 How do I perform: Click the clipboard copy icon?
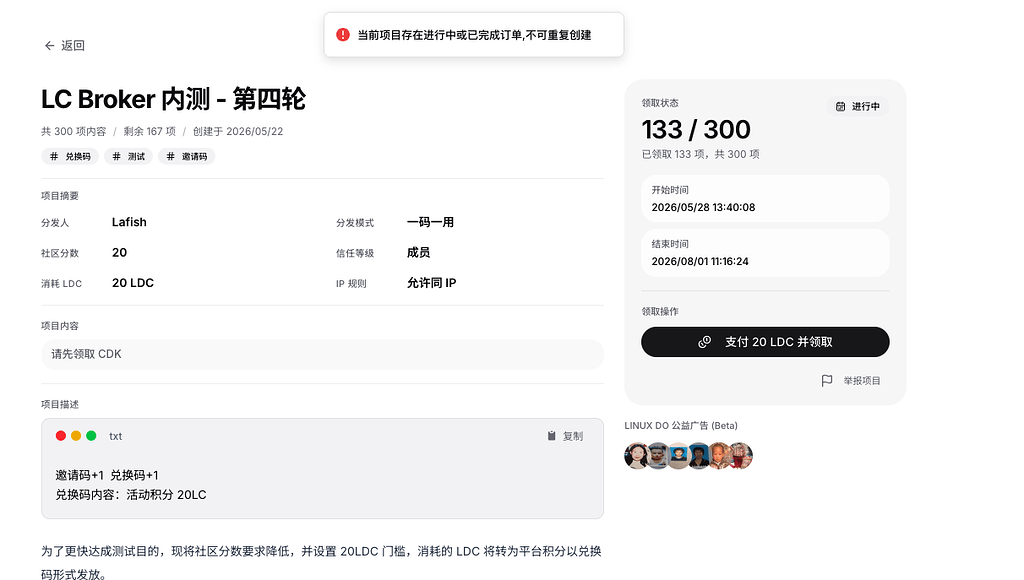[x=551, y=436]
